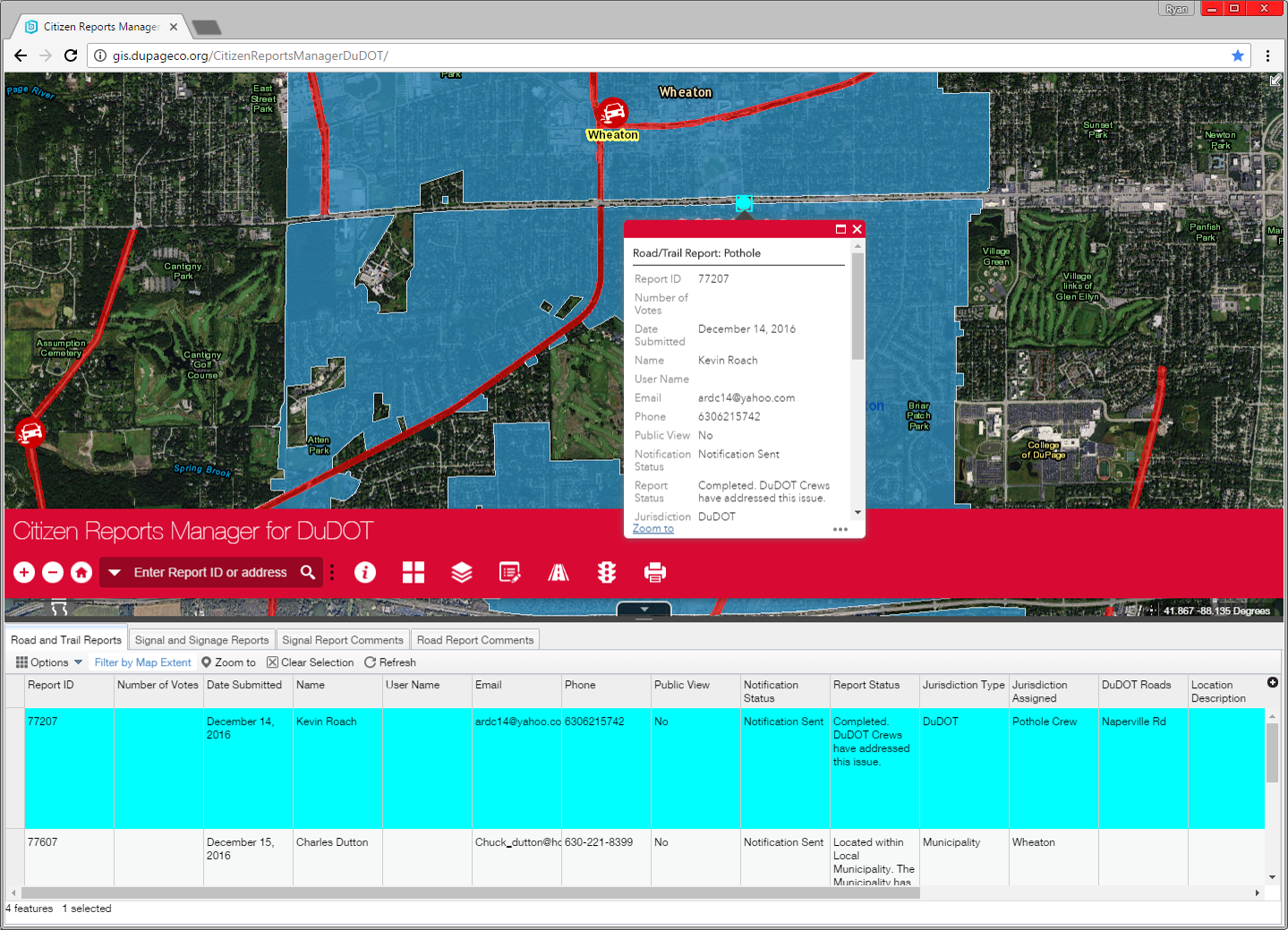Viewport: 1288px width, 930px height.
Task: Open the road reports icon
Action: pos(559,573)
